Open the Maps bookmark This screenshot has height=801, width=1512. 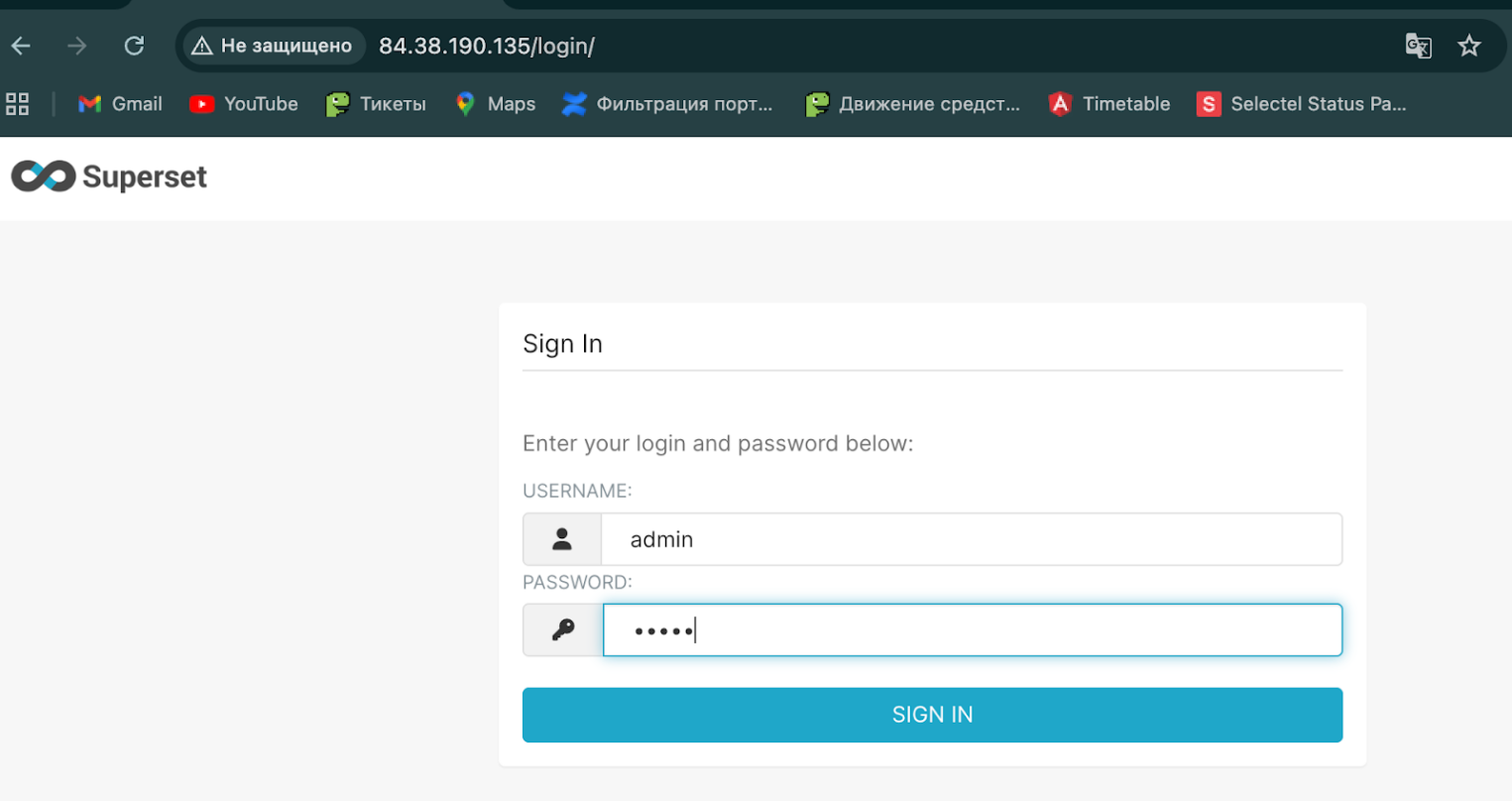pyautogui.click(x=495, y=104)
